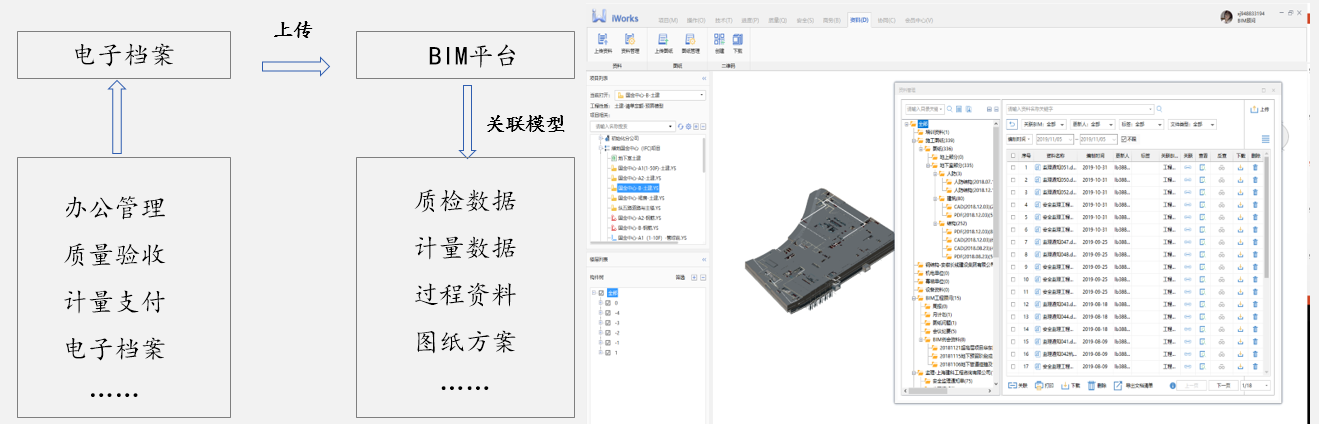
Task: Click delete icon in row 5
Action: click(x=1256, y=217)
